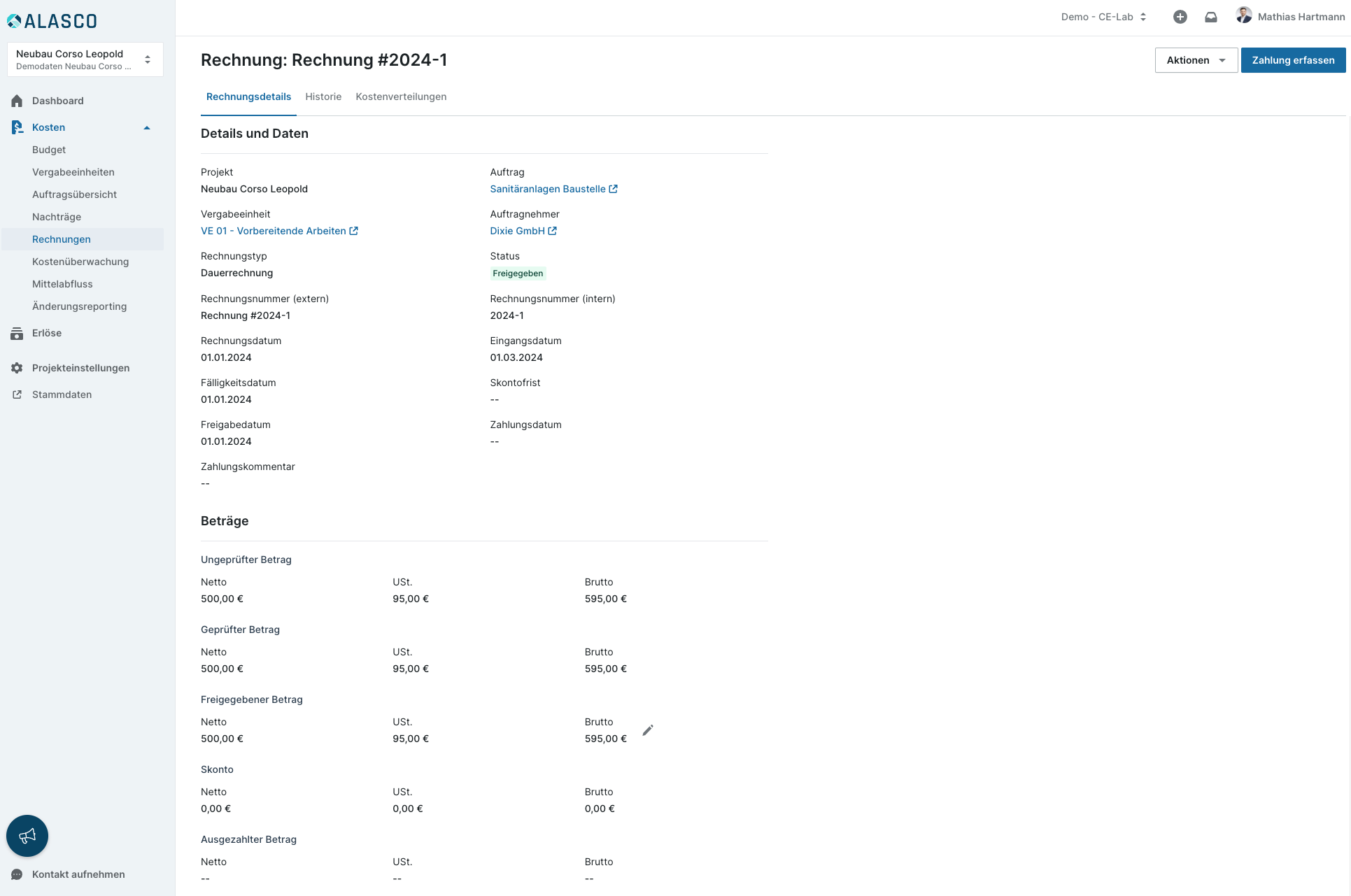Image resolution: width=1351 pixels, height=896 pixels.
Task: Click the plus add icon in header
Action: (x=1180, y=17)
